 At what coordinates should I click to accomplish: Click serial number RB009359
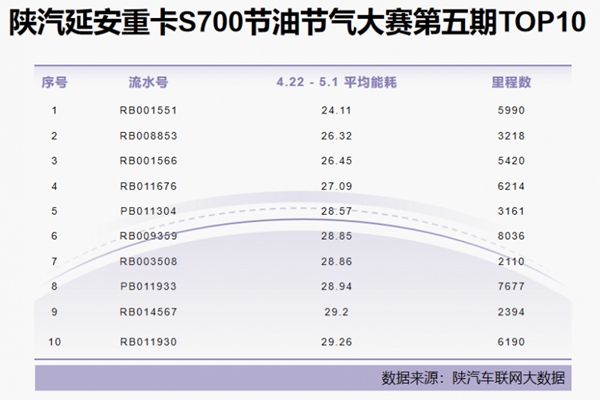point(148,236)
